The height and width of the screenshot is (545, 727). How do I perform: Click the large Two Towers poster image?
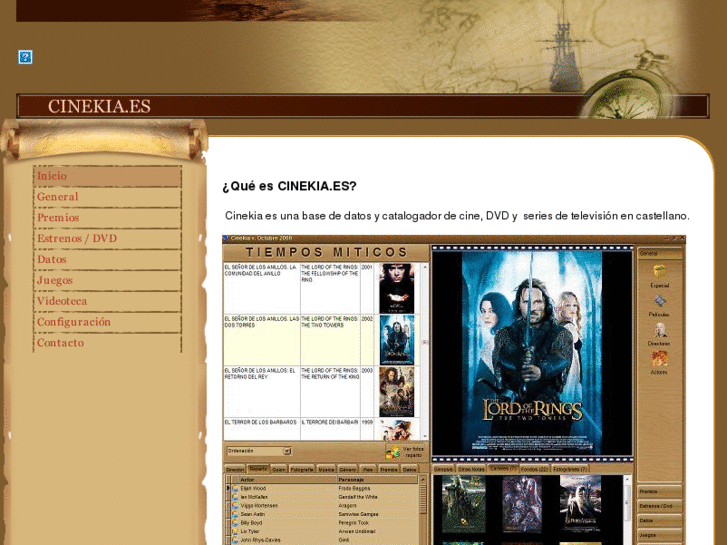click(x=532, y=353)
